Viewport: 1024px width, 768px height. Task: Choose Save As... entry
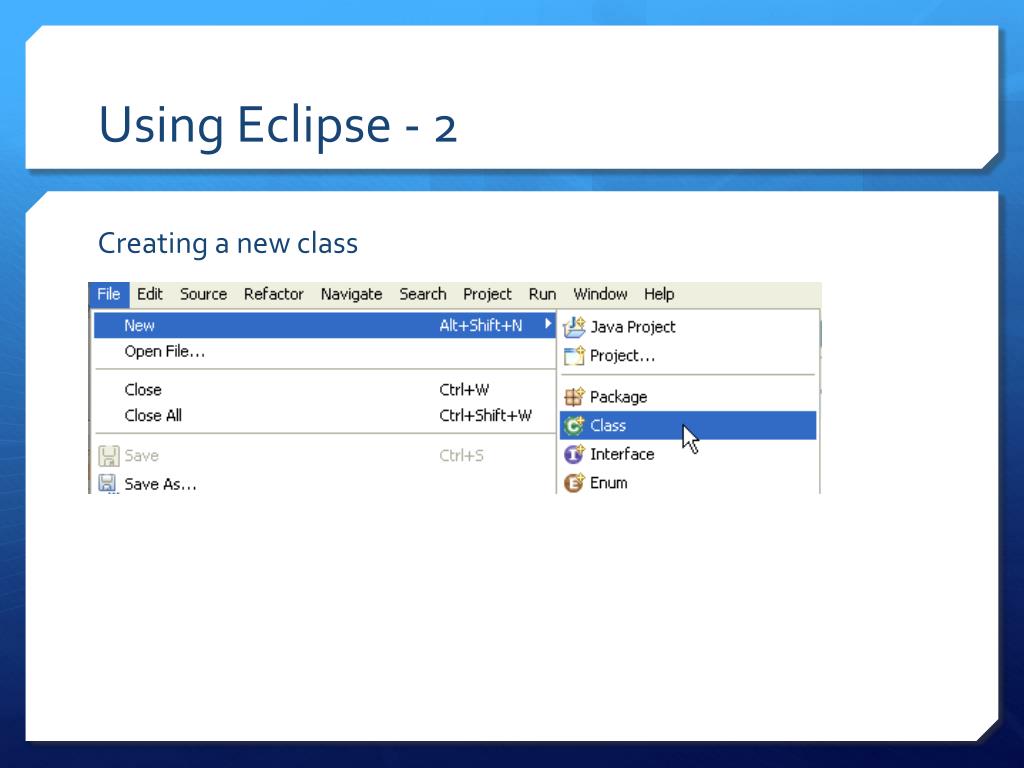tap(325, 484)
